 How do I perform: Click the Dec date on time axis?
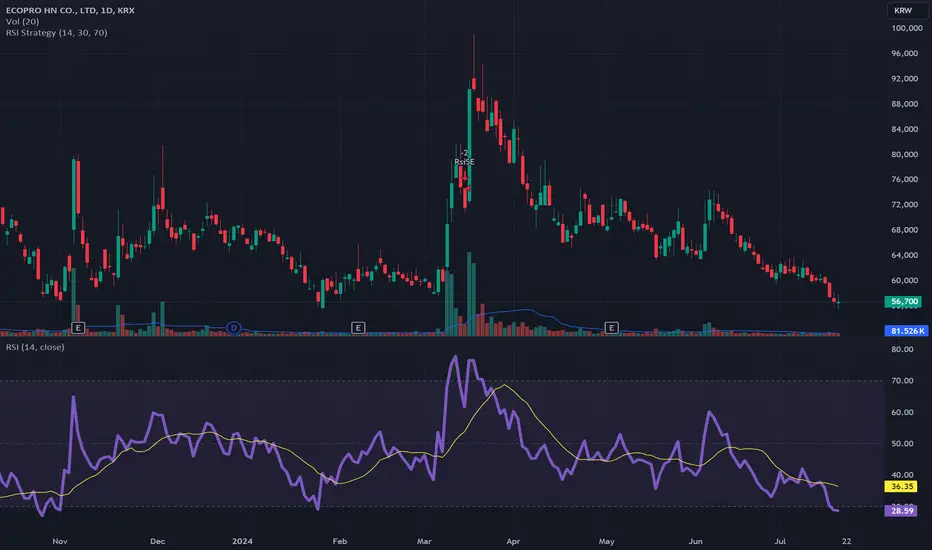click(x=158, y=541)
